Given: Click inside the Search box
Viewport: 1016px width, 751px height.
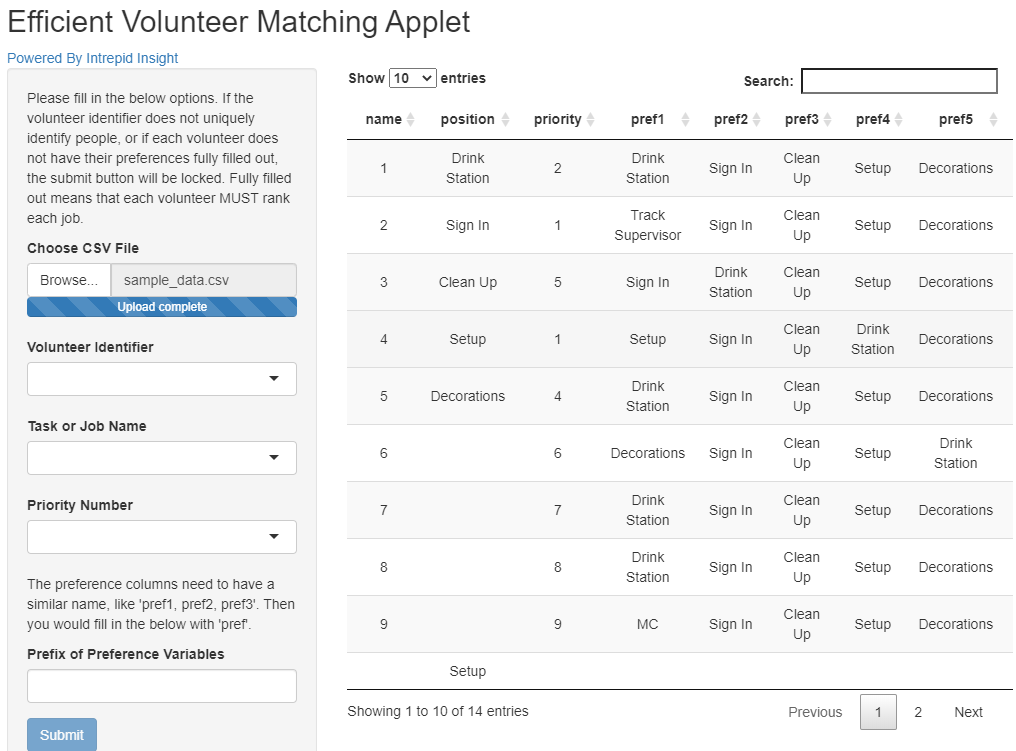Looking at the screenshot, I should pyautogui.click(x=898, y=81).
